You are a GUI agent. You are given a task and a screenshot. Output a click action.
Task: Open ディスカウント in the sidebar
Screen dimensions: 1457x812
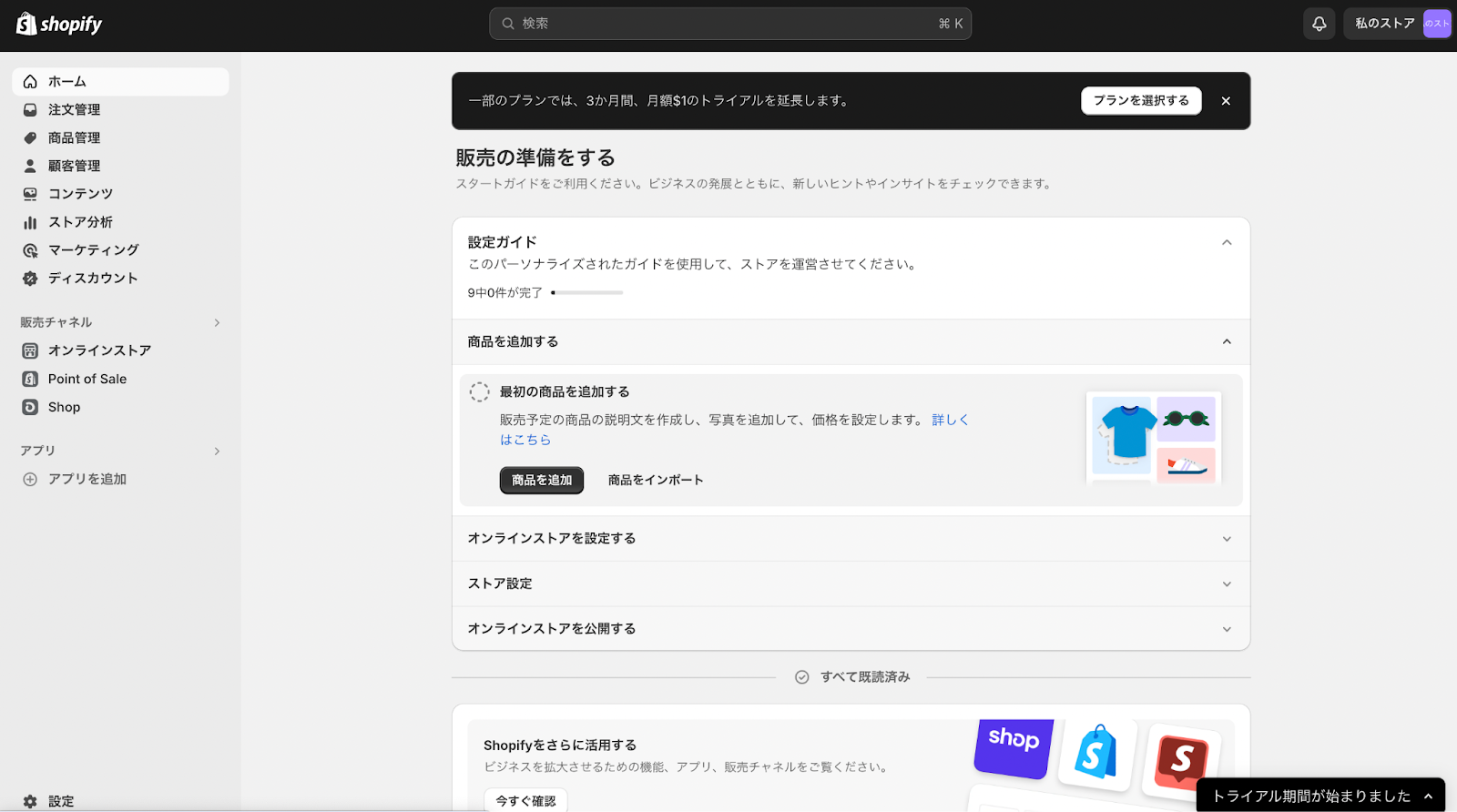[120, 279]
